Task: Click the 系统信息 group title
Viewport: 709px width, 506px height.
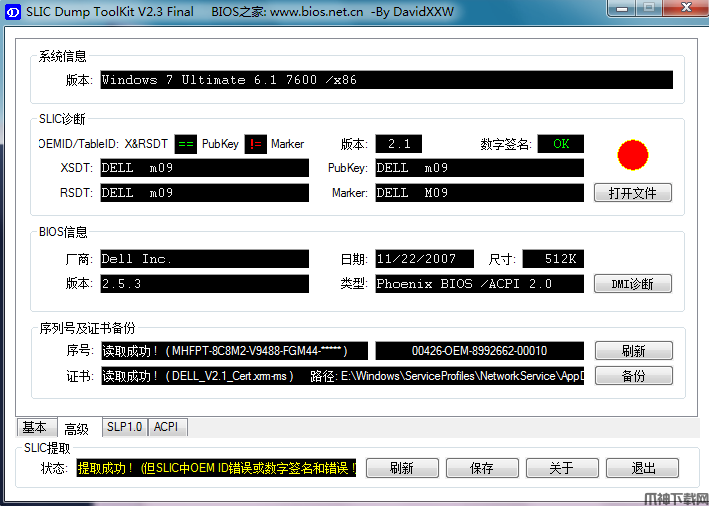Action: [x=62, y=56]
